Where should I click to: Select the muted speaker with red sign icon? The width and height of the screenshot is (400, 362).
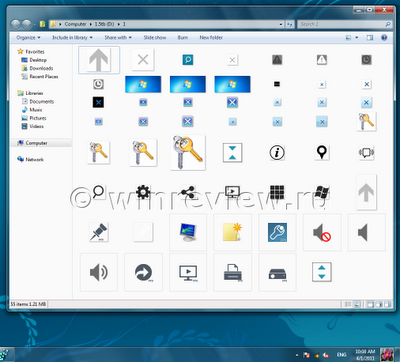click(322, 232)
